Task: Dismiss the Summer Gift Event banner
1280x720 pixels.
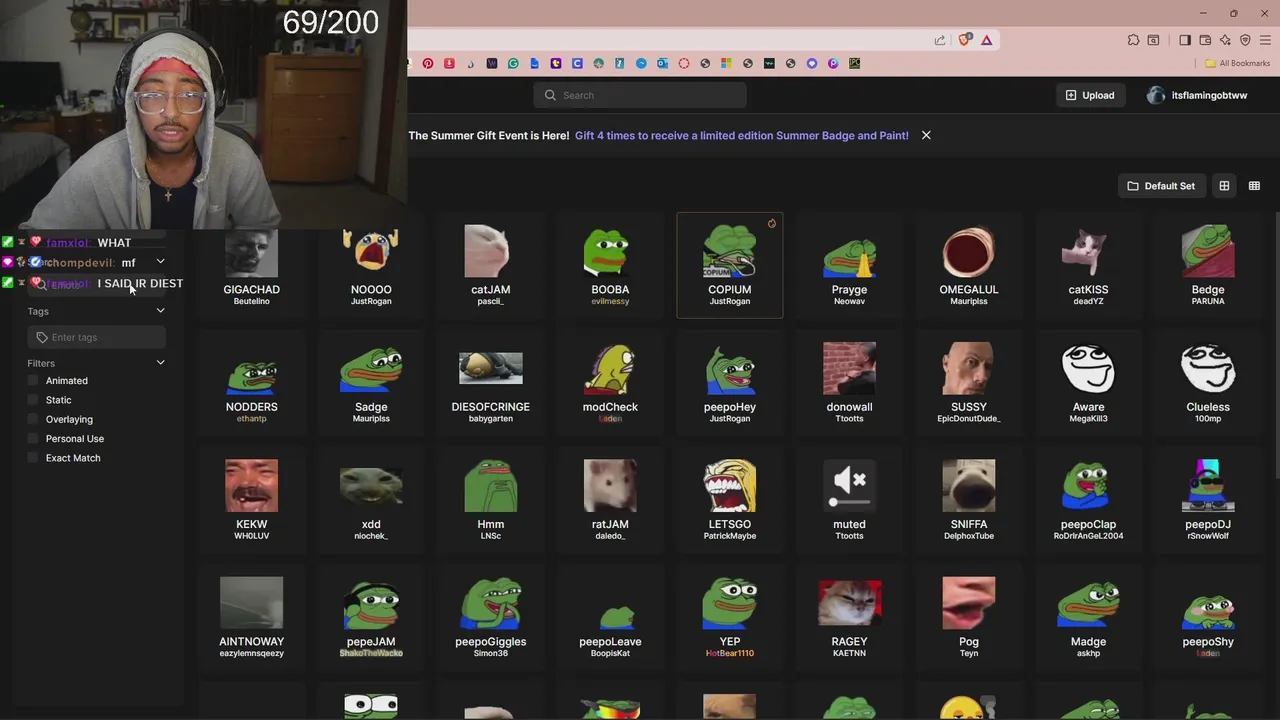Action: [926, 135]
